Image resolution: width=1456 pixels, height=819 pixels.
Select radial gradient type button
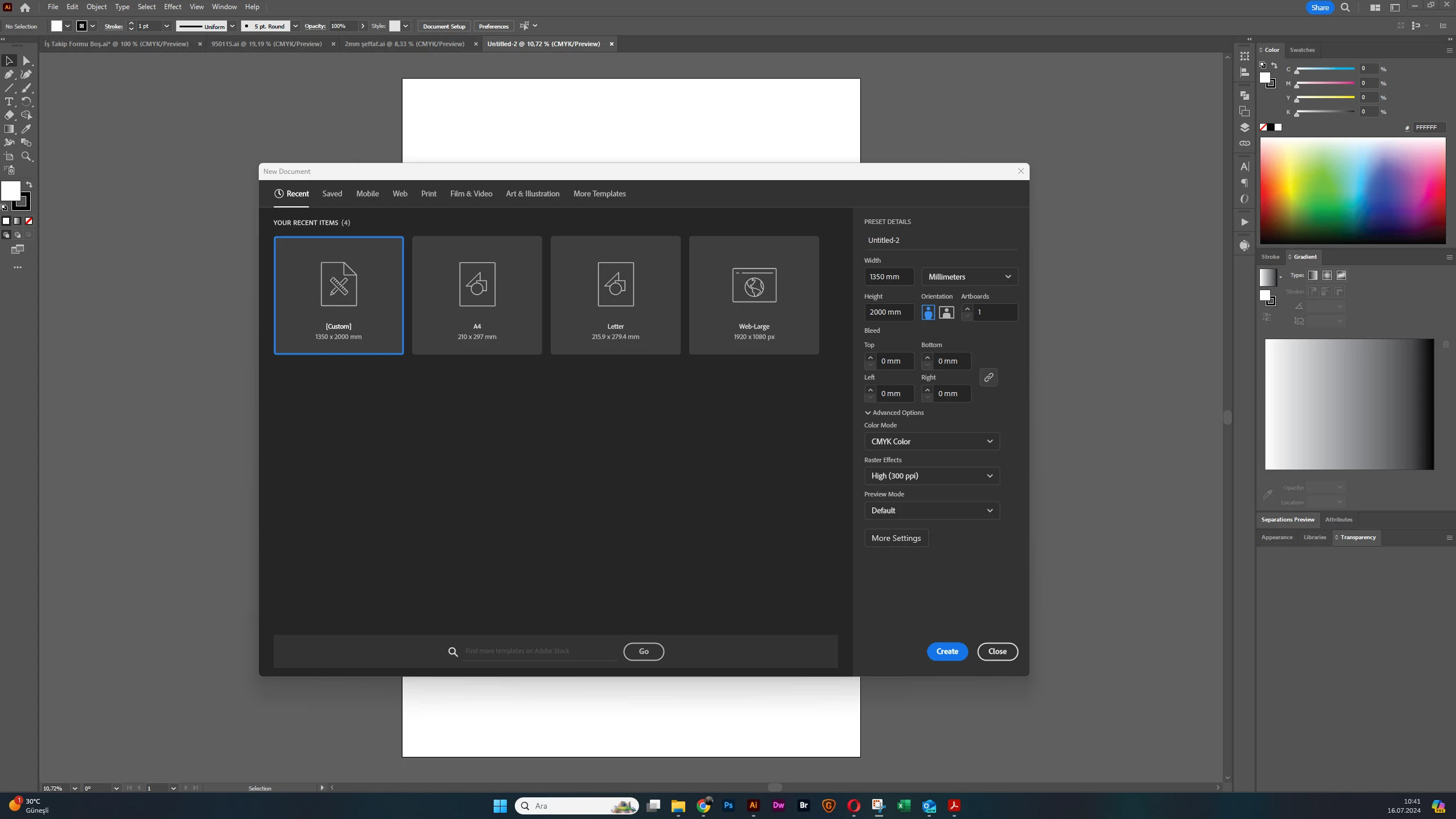[x=1327, y=275]
